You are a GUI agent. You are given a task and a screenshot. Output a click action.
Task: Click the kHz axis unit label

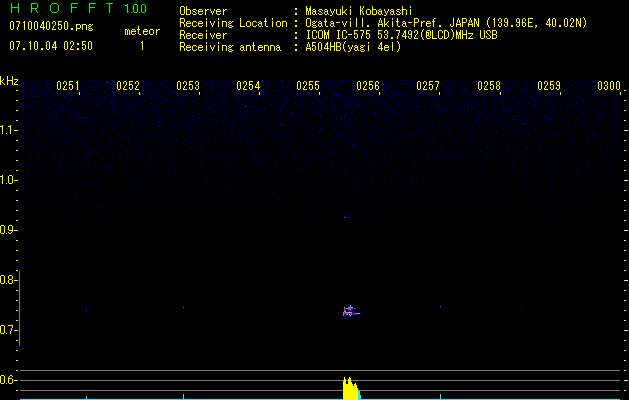[x=9, y=81]
